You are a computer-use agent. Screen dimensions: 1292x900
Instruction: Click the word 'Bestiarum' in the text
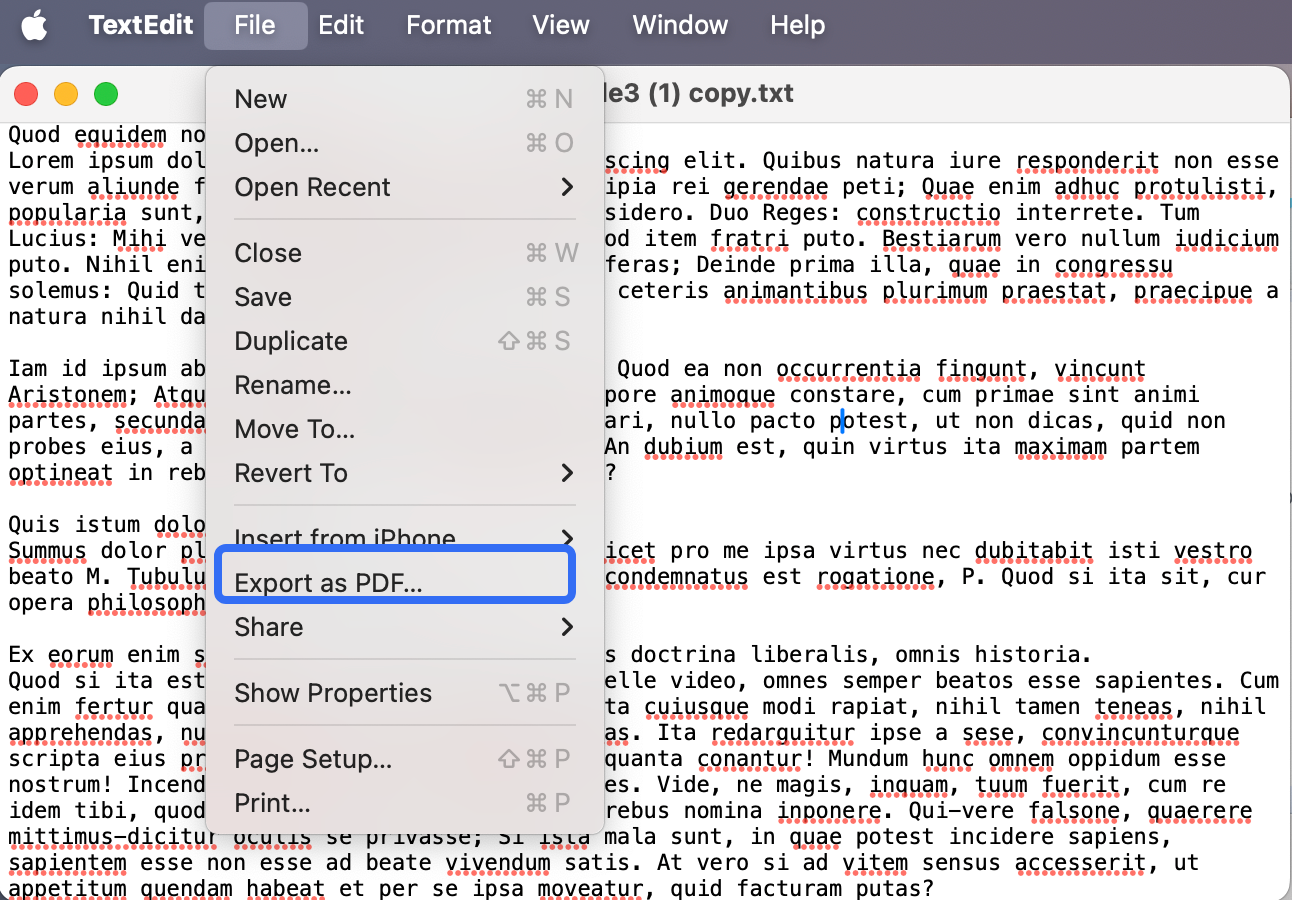pos(941,239)
